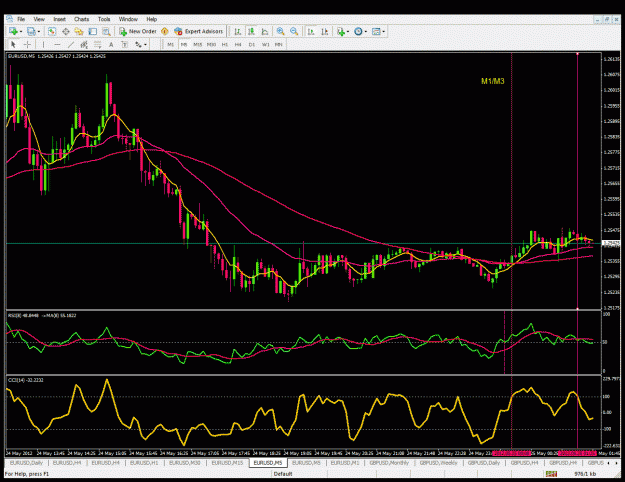The image size is (625, 482).
Task: Toggle the Chart Shift icon
Action: [325, 31]
